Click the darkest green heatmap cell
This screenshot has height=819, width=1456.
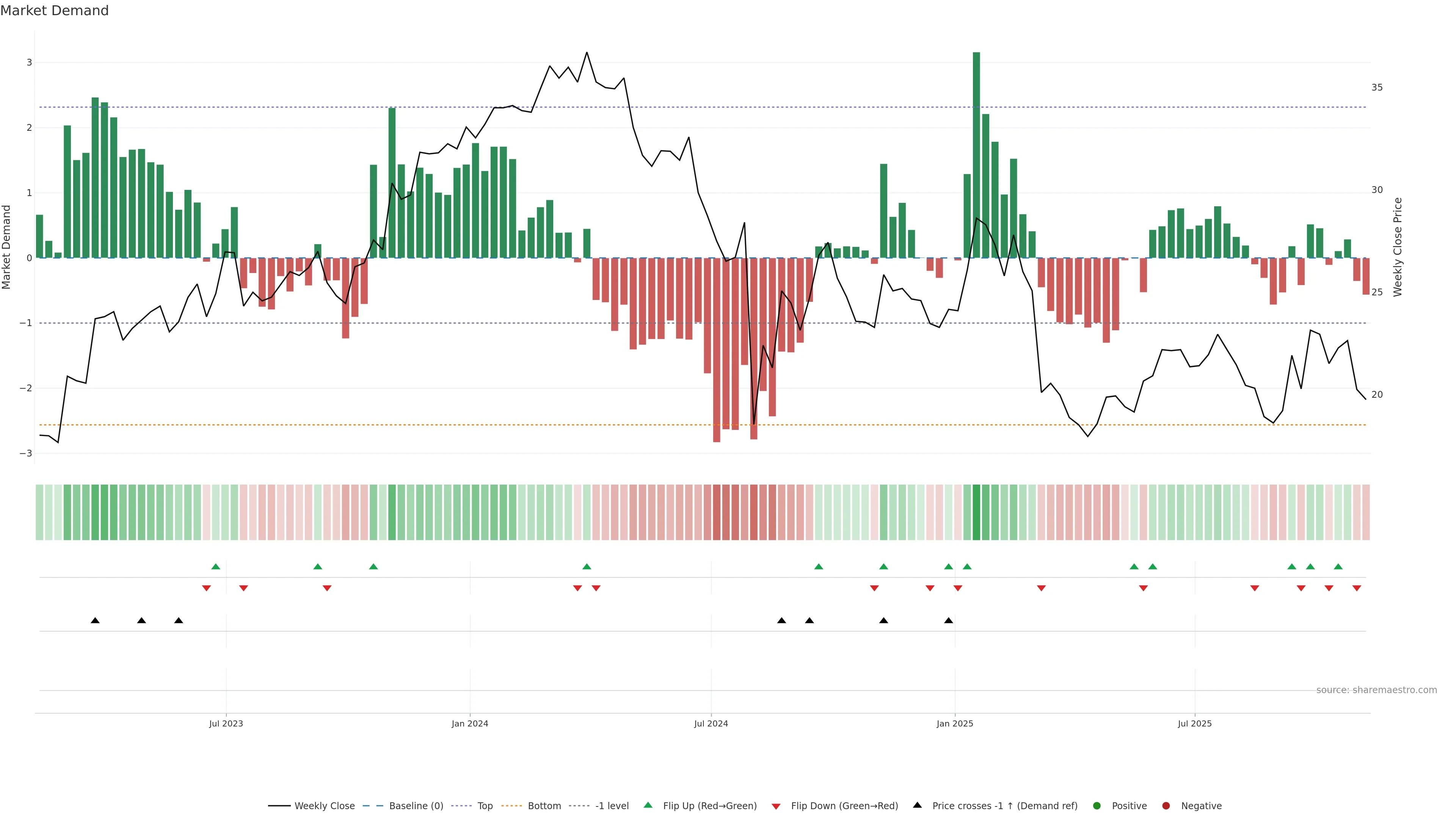(976, 512)
